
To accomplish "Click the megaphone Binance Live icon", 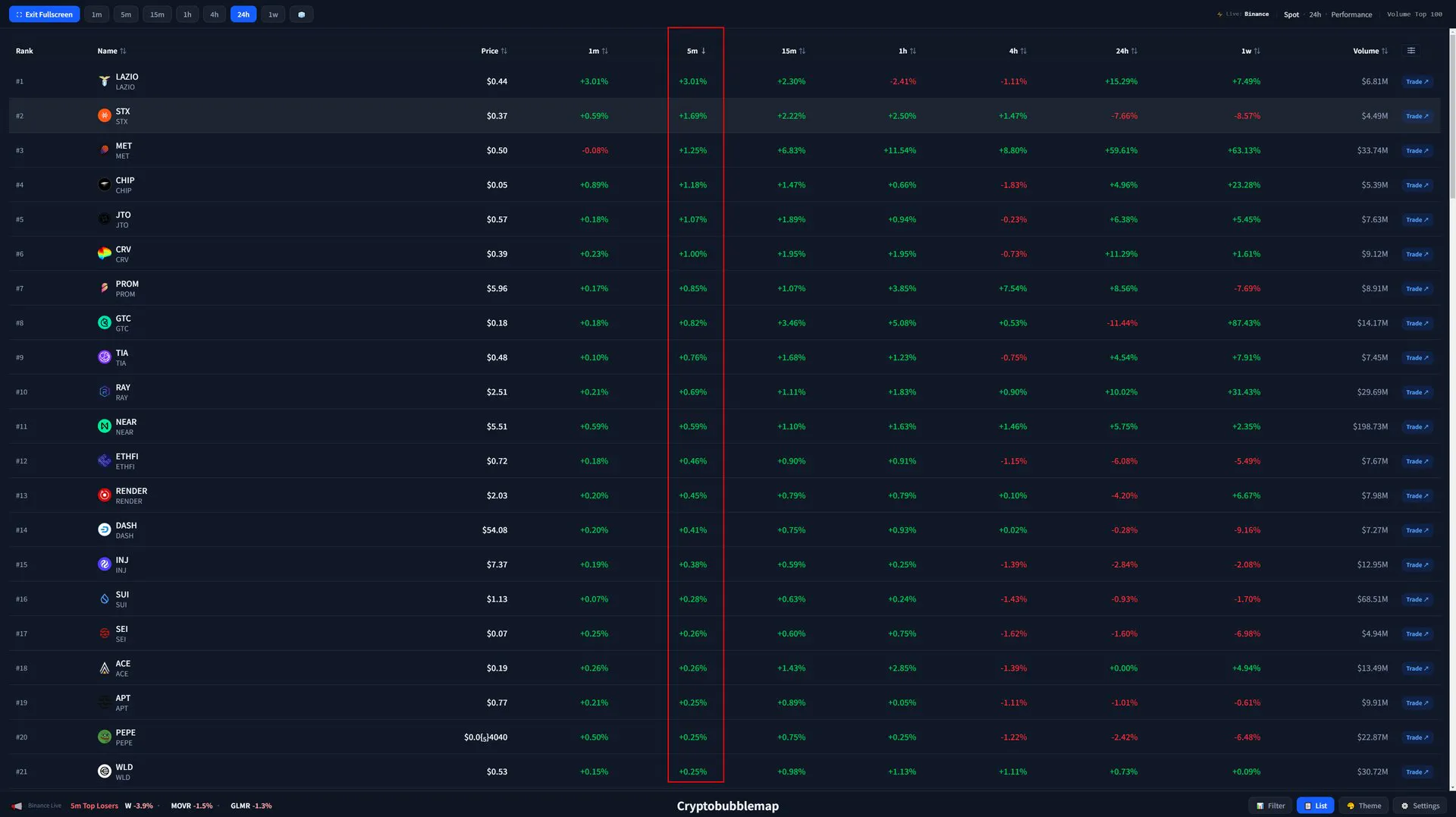I will (x=17, y=806).
